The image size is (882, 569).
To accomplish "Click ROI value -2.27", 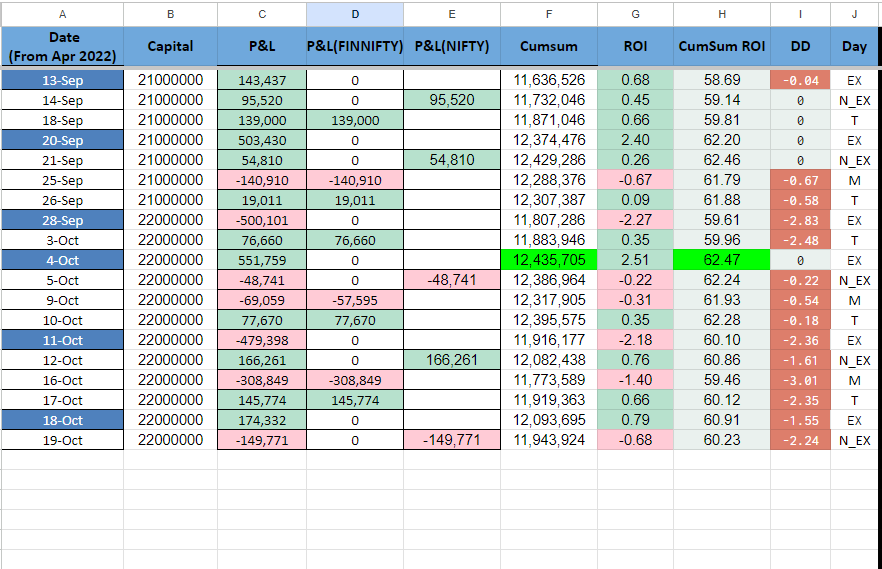I will (x=635, y=220).
